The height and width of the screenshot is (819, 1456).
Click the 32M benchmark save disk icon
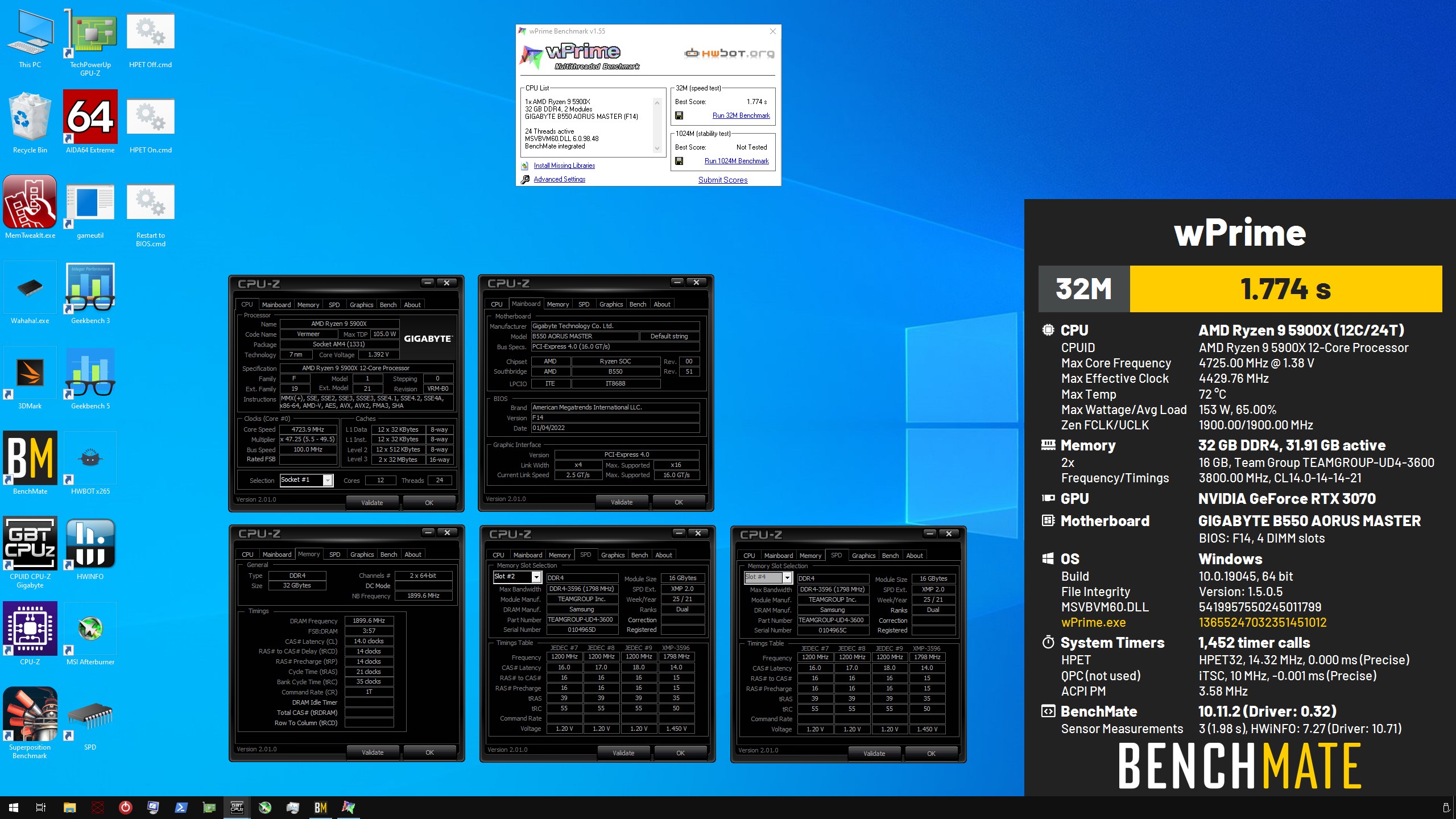(679, 115)
